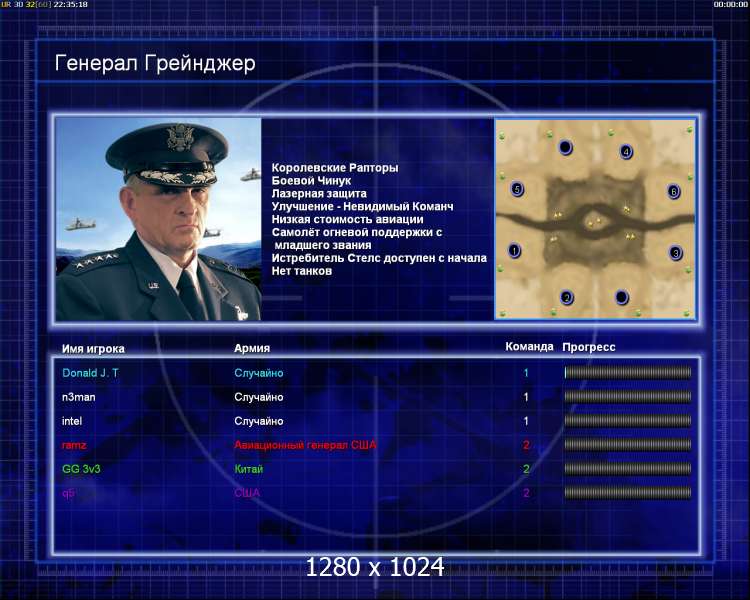The width and height of the screenshot is (750, 600).
Task: Select player name 'intel'
Action: click(x=72, y=421)
